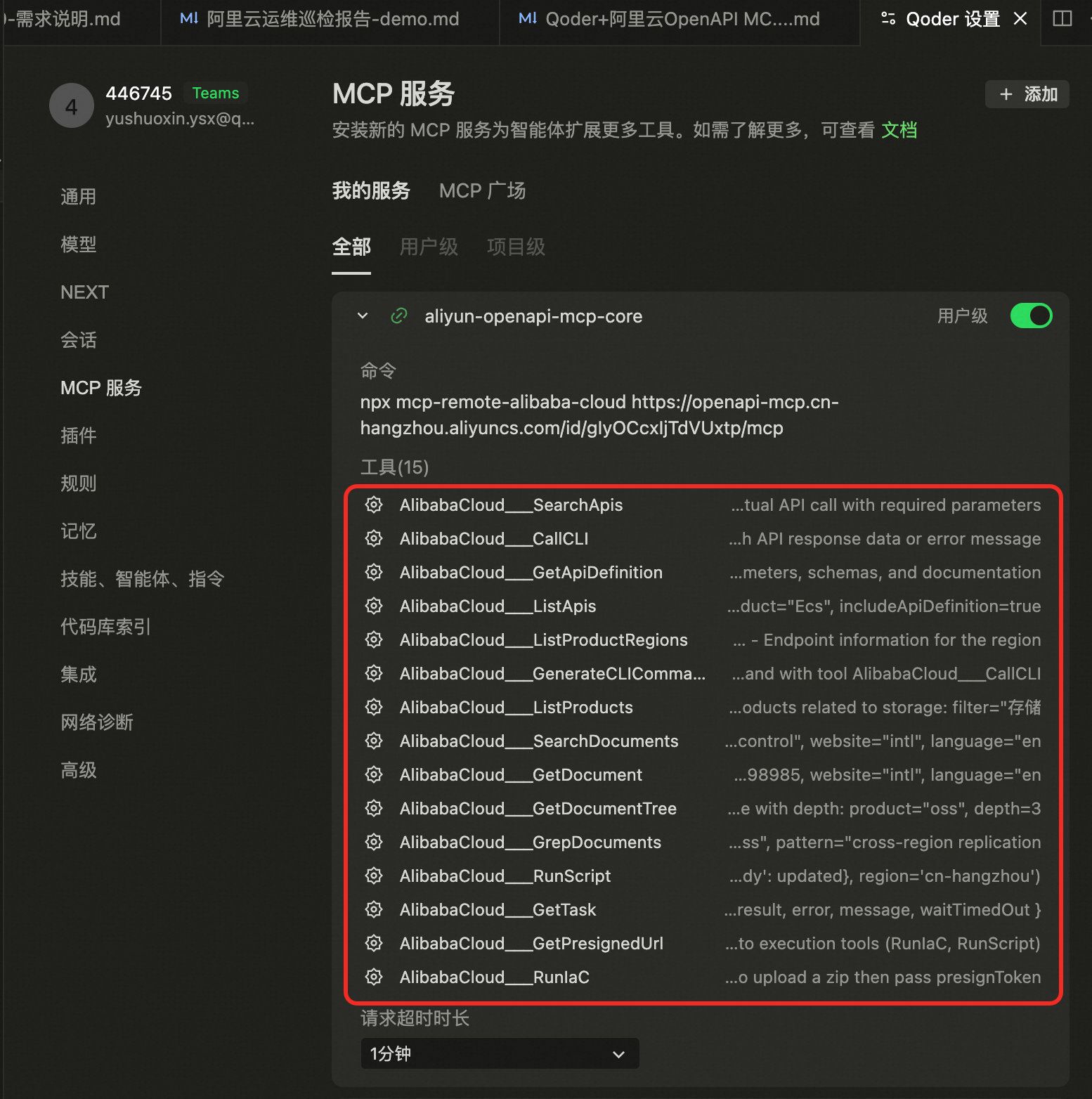The height and width of the screenshot is (1099, 1092).
Task: Click the gear icon beside AlibabaCloud___GetDocumentTree
Action: pos(374,808)
